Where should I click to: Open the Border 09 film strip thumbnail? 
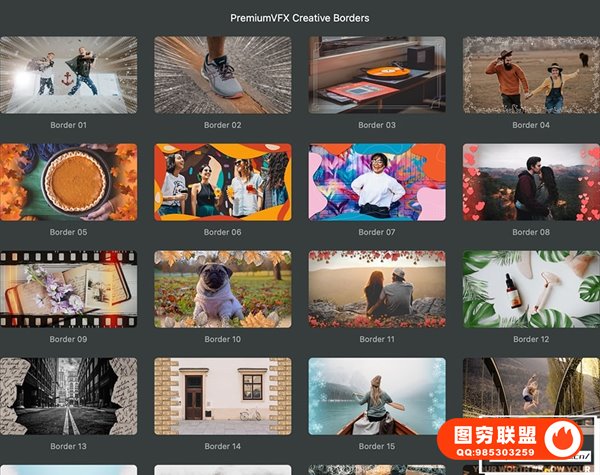[69, 289]
